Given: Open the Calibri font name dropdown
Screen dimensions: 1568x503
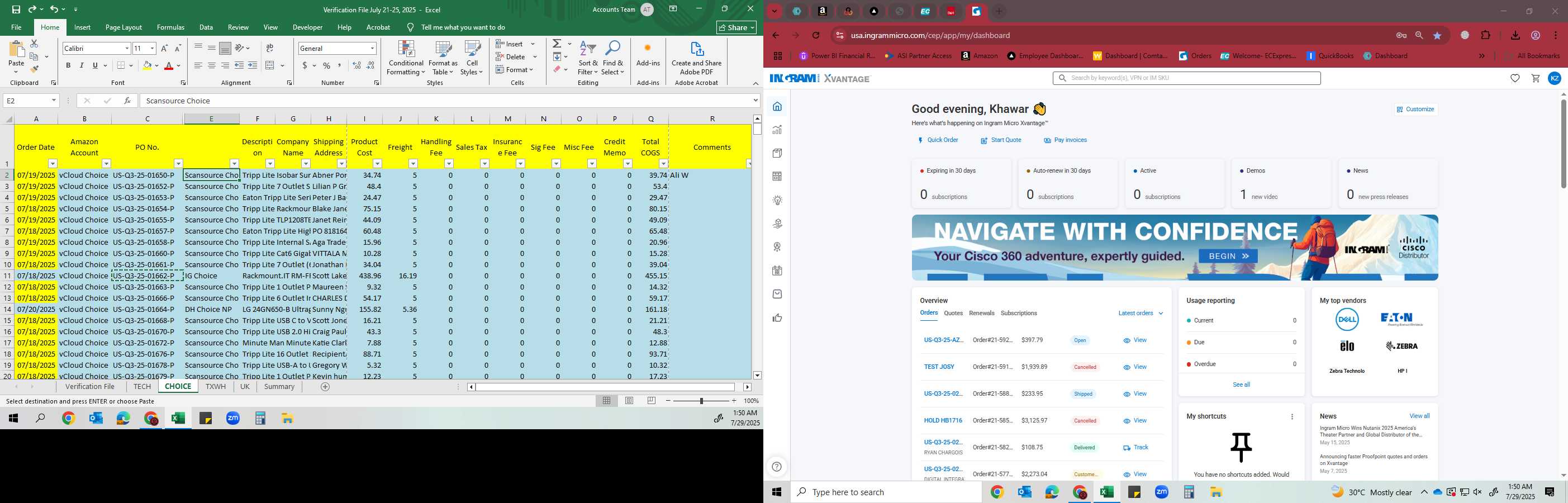Looking at the screenshot, I should pos(127,48).
